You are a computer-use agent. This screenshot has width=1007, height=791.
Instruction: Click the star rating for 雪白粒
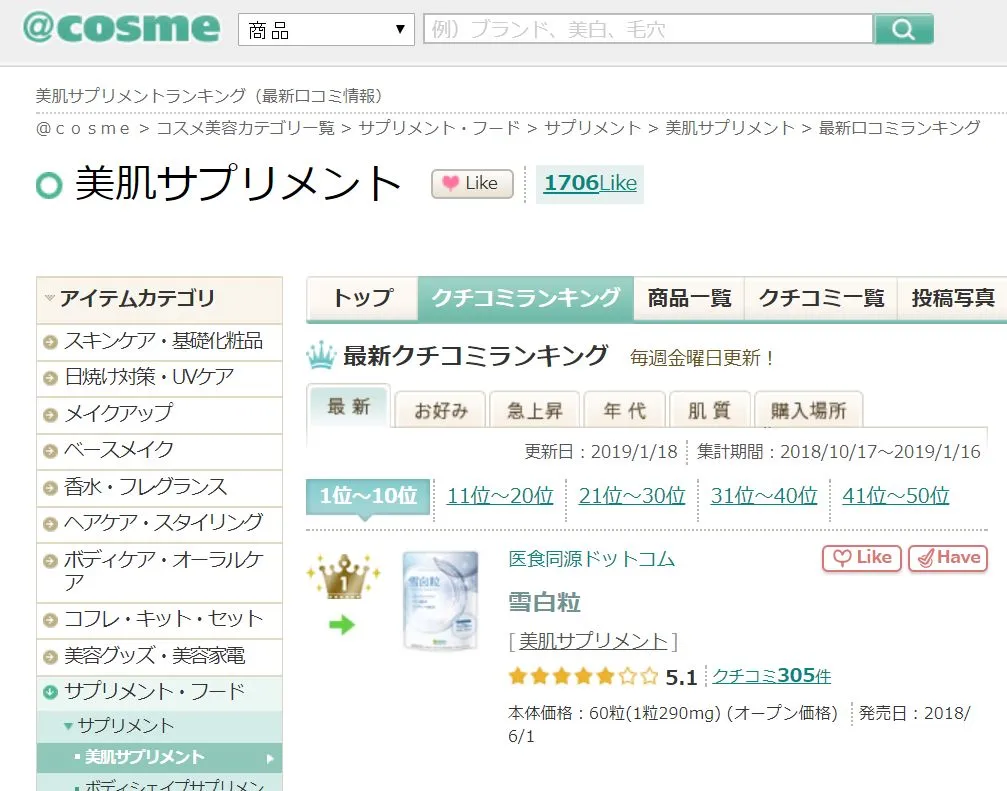[x=583, y=676]
